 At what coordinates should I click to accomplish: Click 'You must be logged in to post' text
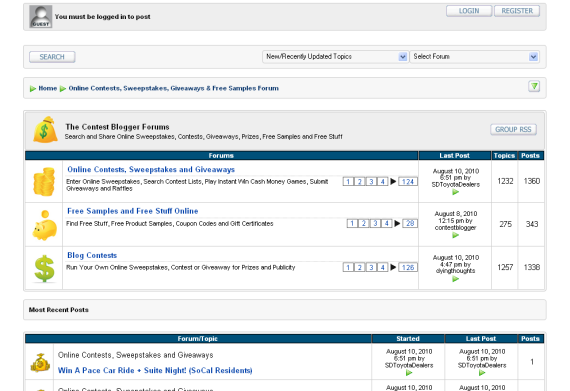click(103, 17)
